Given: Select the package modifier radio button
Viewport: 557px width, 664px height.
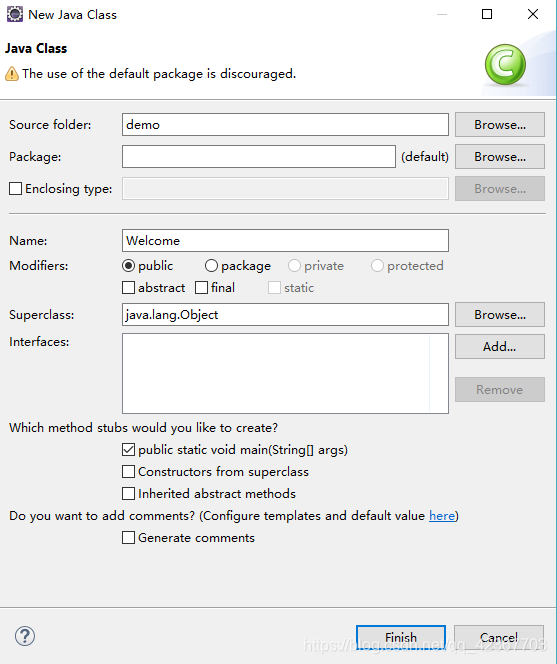Looking at the screenshot, I should tap(211, 266).
